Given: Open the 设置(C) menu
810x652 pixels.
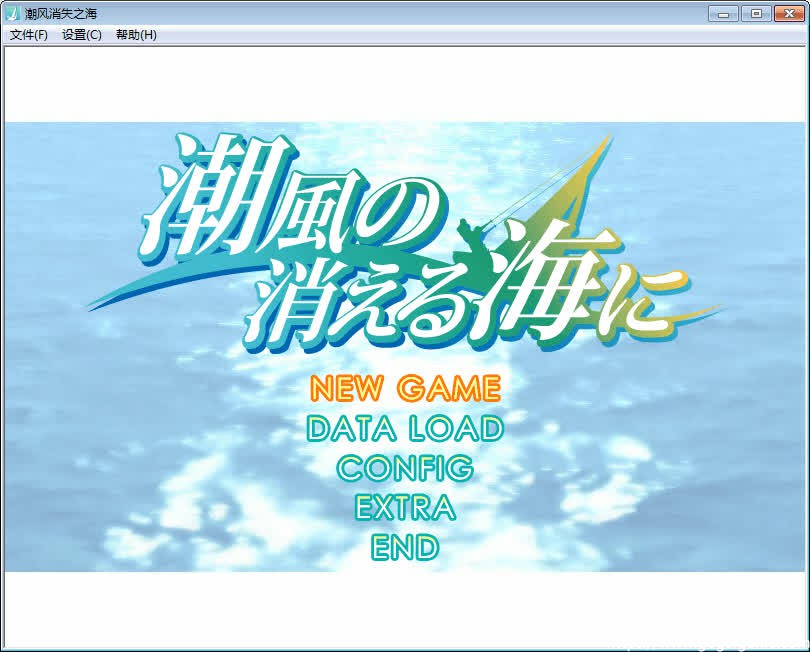Looking at the screenshot, I should pos(82,35).
